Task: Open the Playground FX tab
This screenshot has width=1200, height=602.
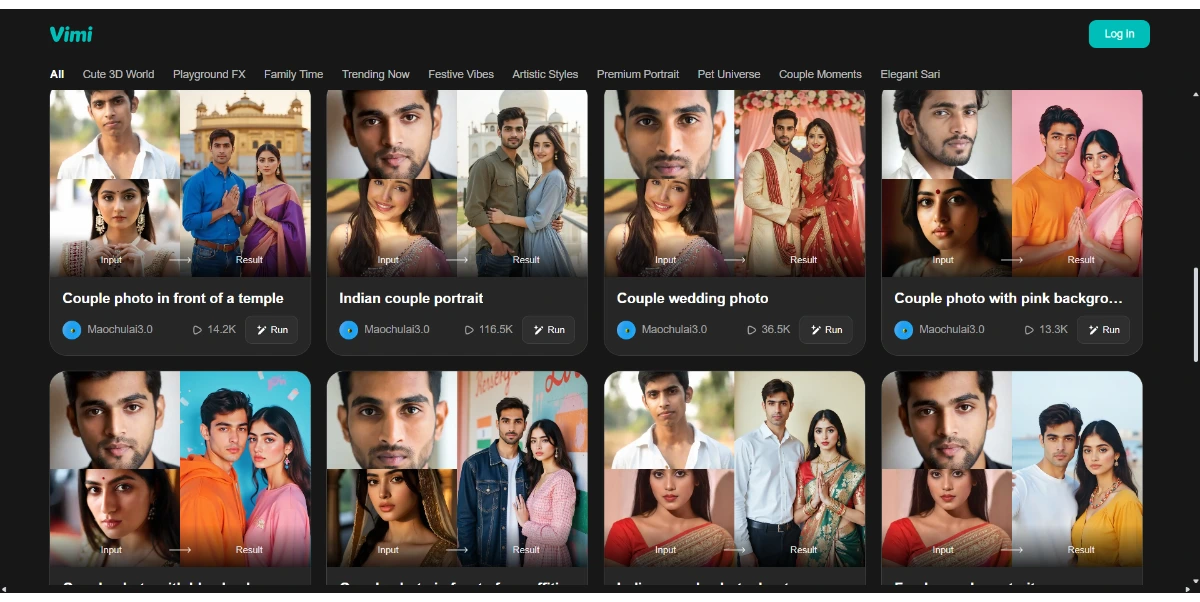Action: pyautogui.click(x=209, y=74)
